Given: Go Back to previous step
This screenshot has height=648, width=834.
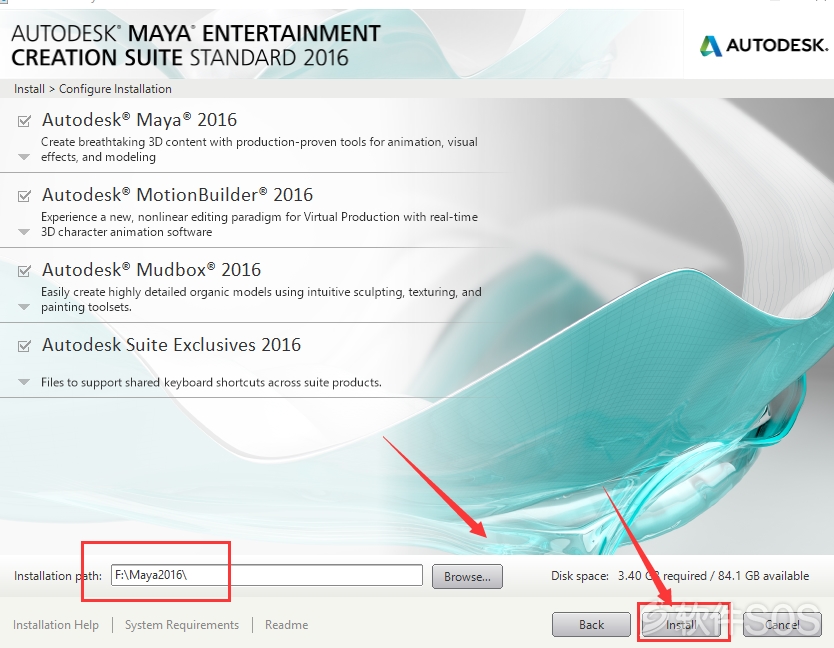Looking at the screenshot, I should pyautogui.click(x=591, y=625).
